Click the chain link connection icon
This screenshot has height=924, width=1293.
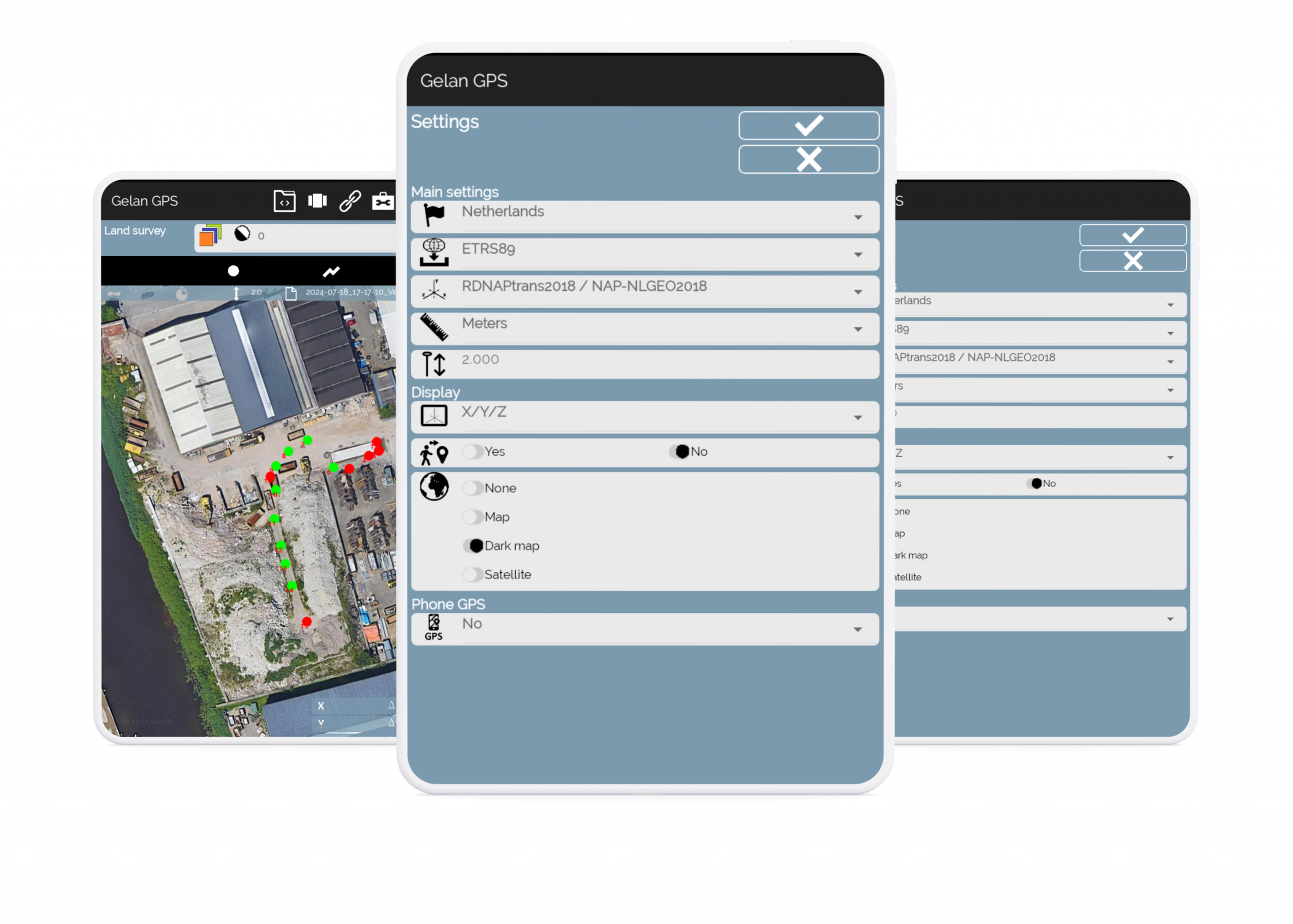(350, 201)
